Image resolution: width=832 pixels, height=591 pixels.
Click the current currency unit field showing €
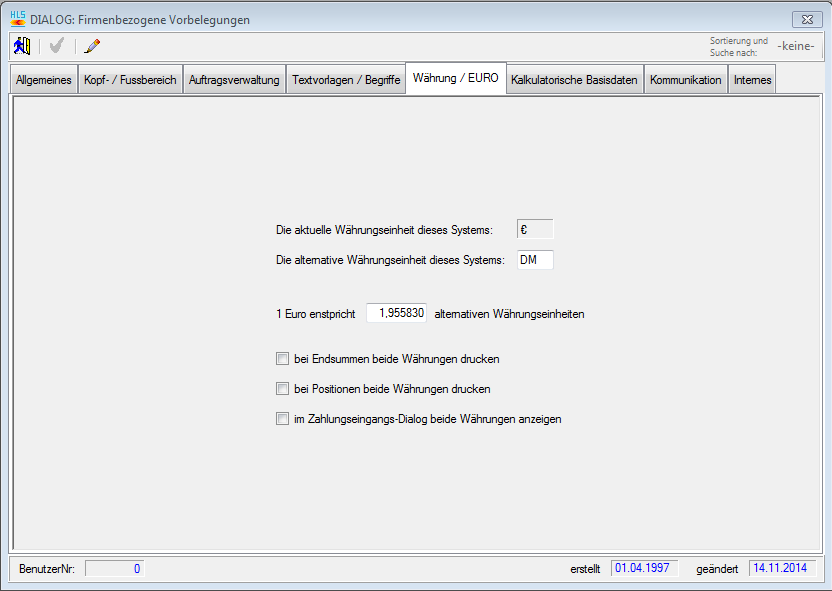(534, 230)
